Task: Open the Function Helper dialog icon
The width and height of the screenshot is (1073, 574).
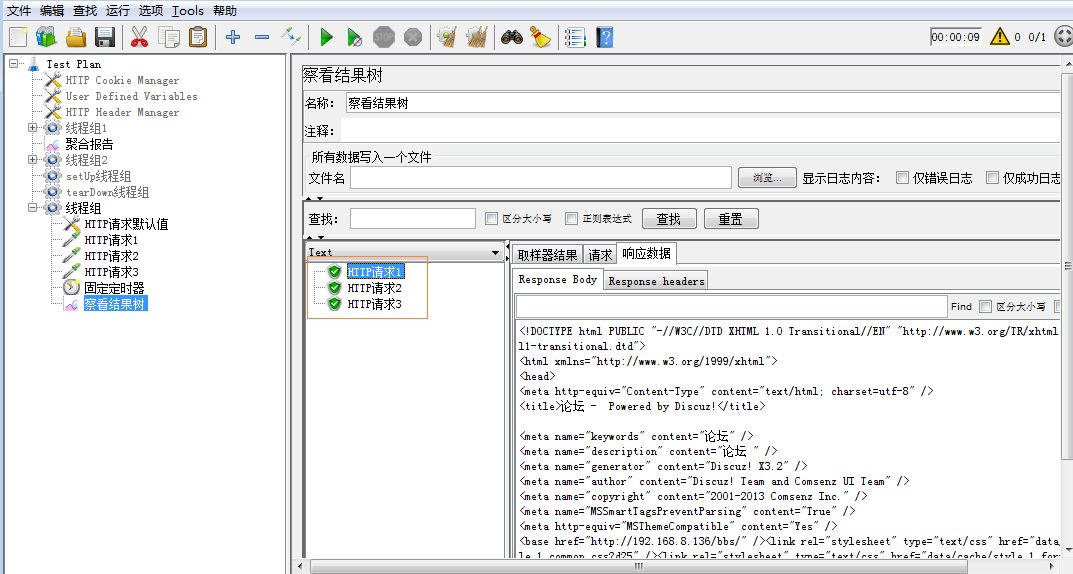Action: point(576,37)
